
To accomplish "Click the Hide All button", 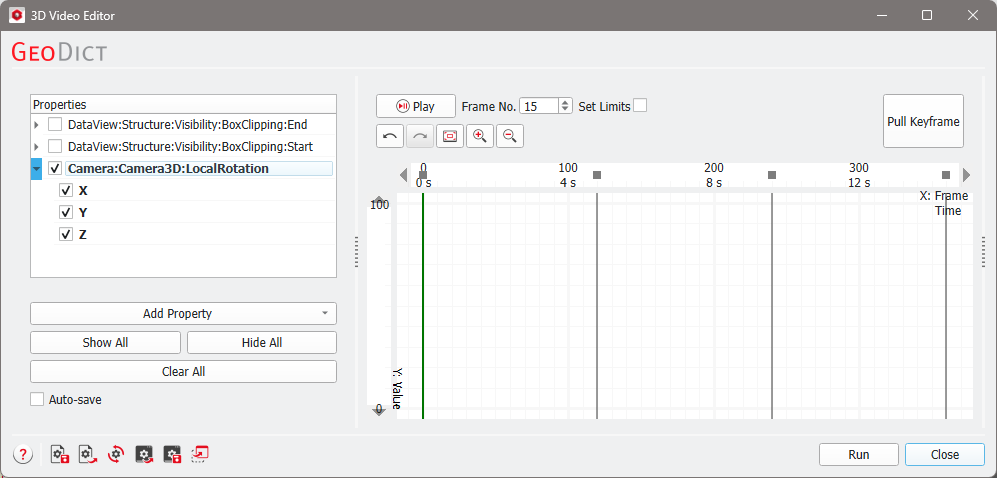I will point(262,343).
